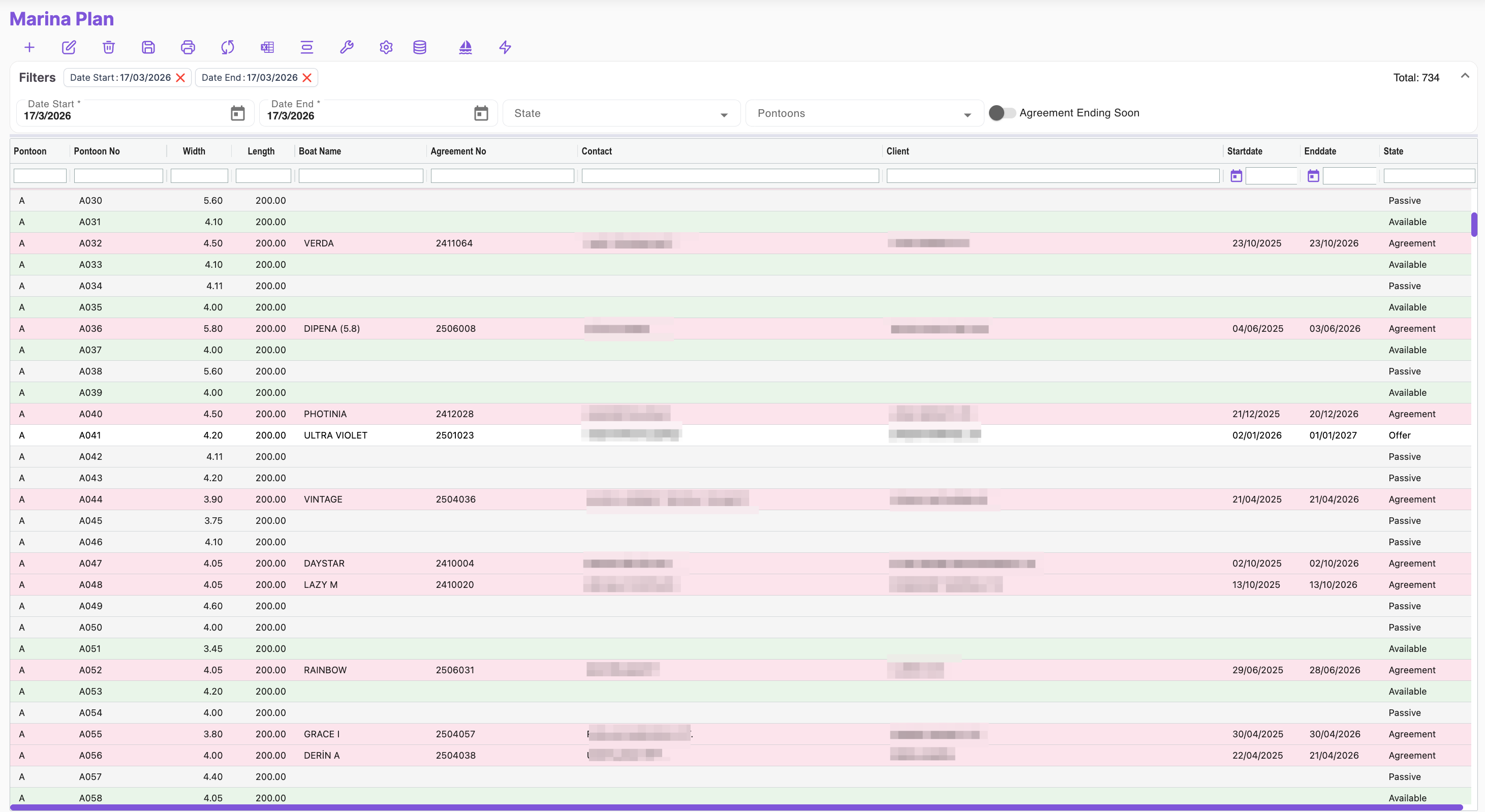Click the edit pencil icon
The width and height of the screenshot is (1485, 812).
pos(69,47)
